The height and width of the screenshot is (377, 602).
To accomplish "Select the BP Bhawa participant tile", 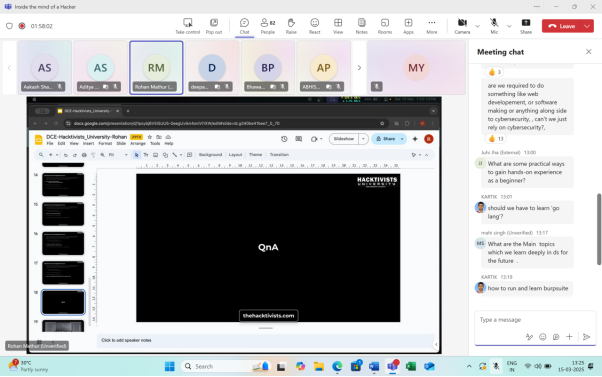I will 268,67.
